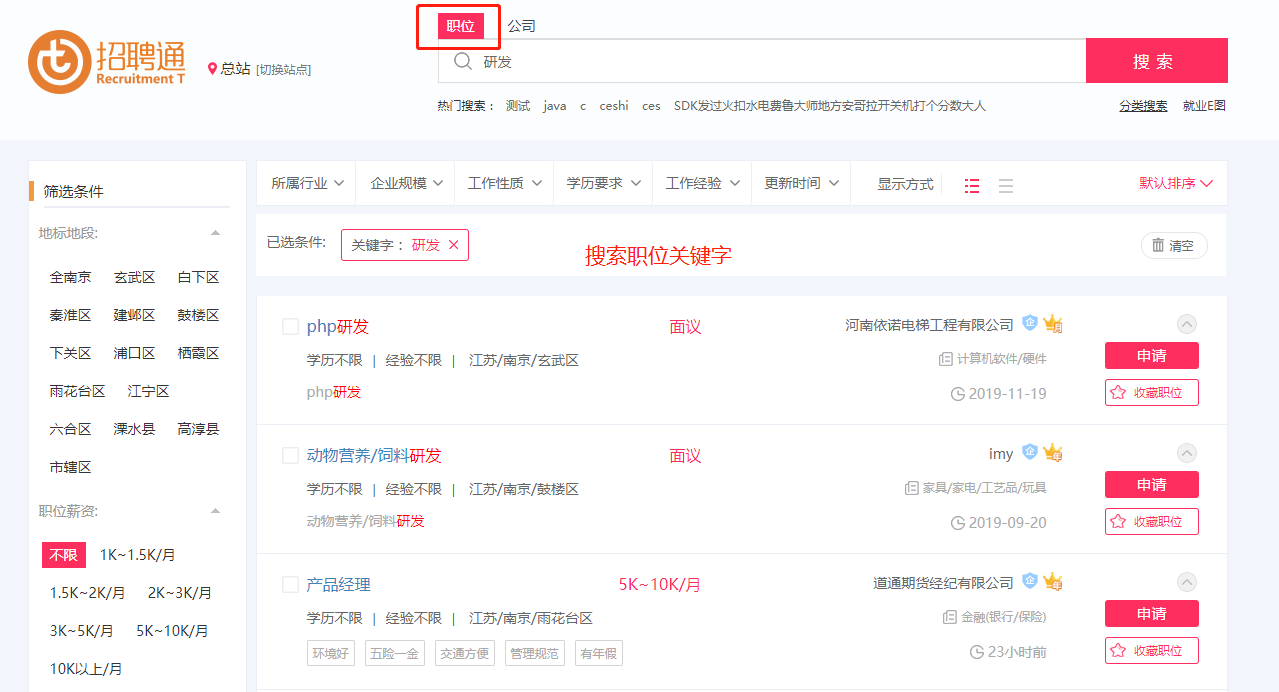Select the 职位 search tab
Screen dimensions: 1279x692
(460, 26)
